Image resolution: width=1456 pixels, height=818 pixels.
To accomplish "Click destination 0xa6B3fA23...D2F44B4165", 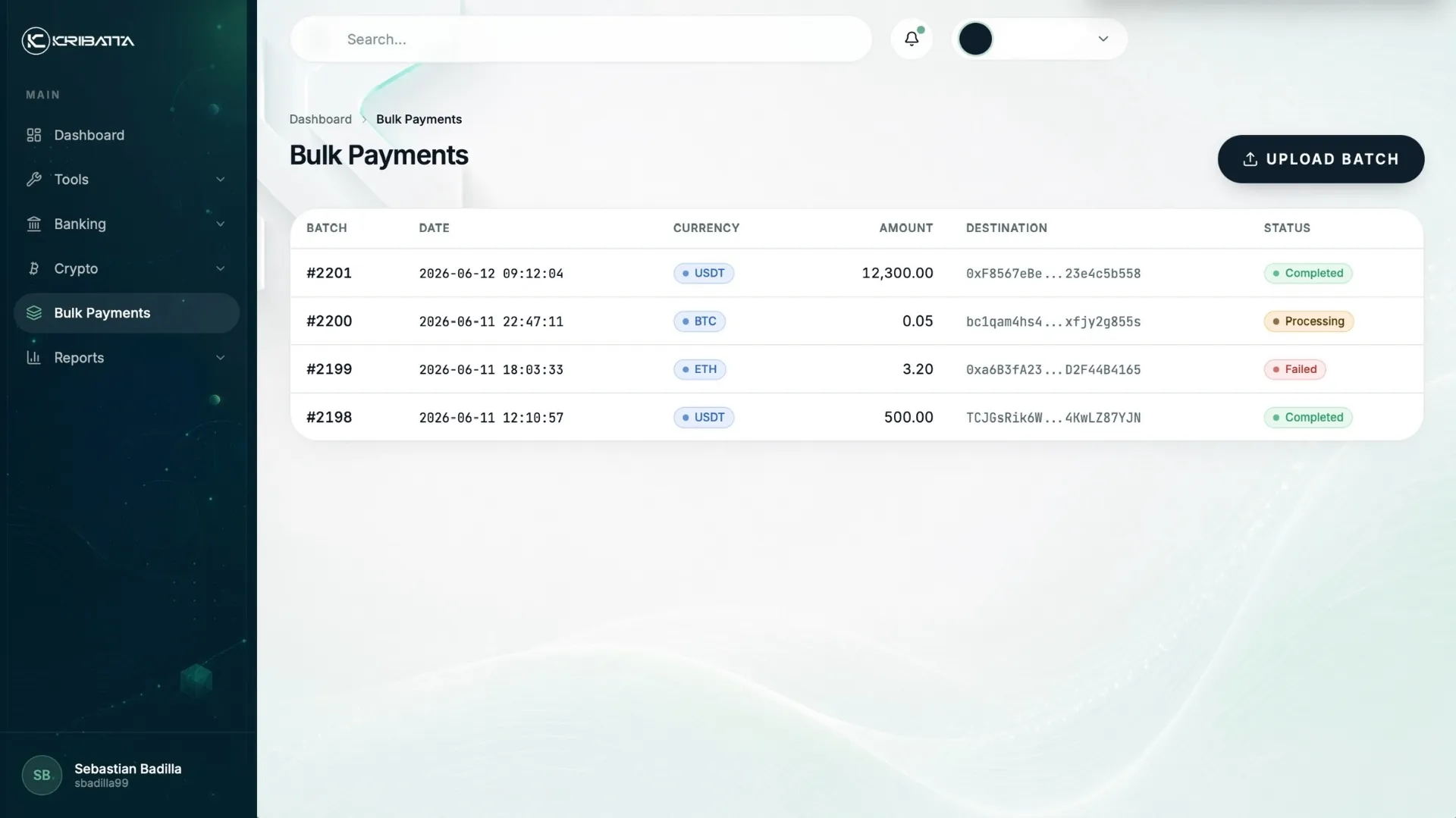I will click(1053, 370).
